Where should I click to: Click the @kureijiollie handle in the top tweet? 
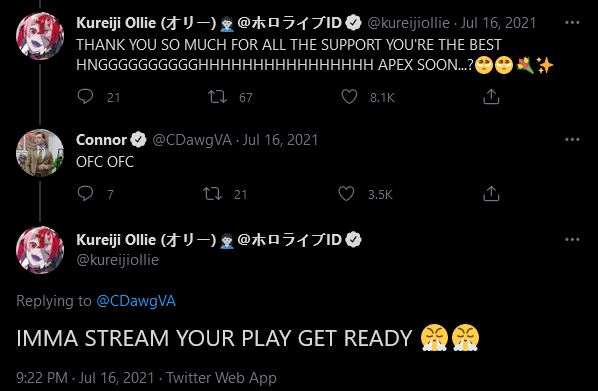(408, 23)
